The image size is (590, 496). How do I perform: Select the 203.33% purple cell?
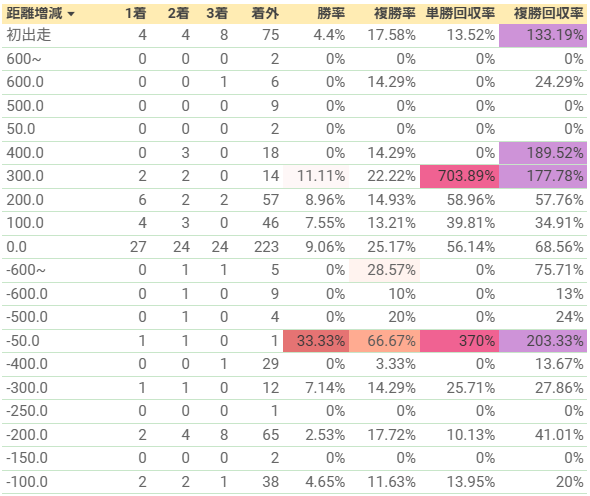[543, 341]
